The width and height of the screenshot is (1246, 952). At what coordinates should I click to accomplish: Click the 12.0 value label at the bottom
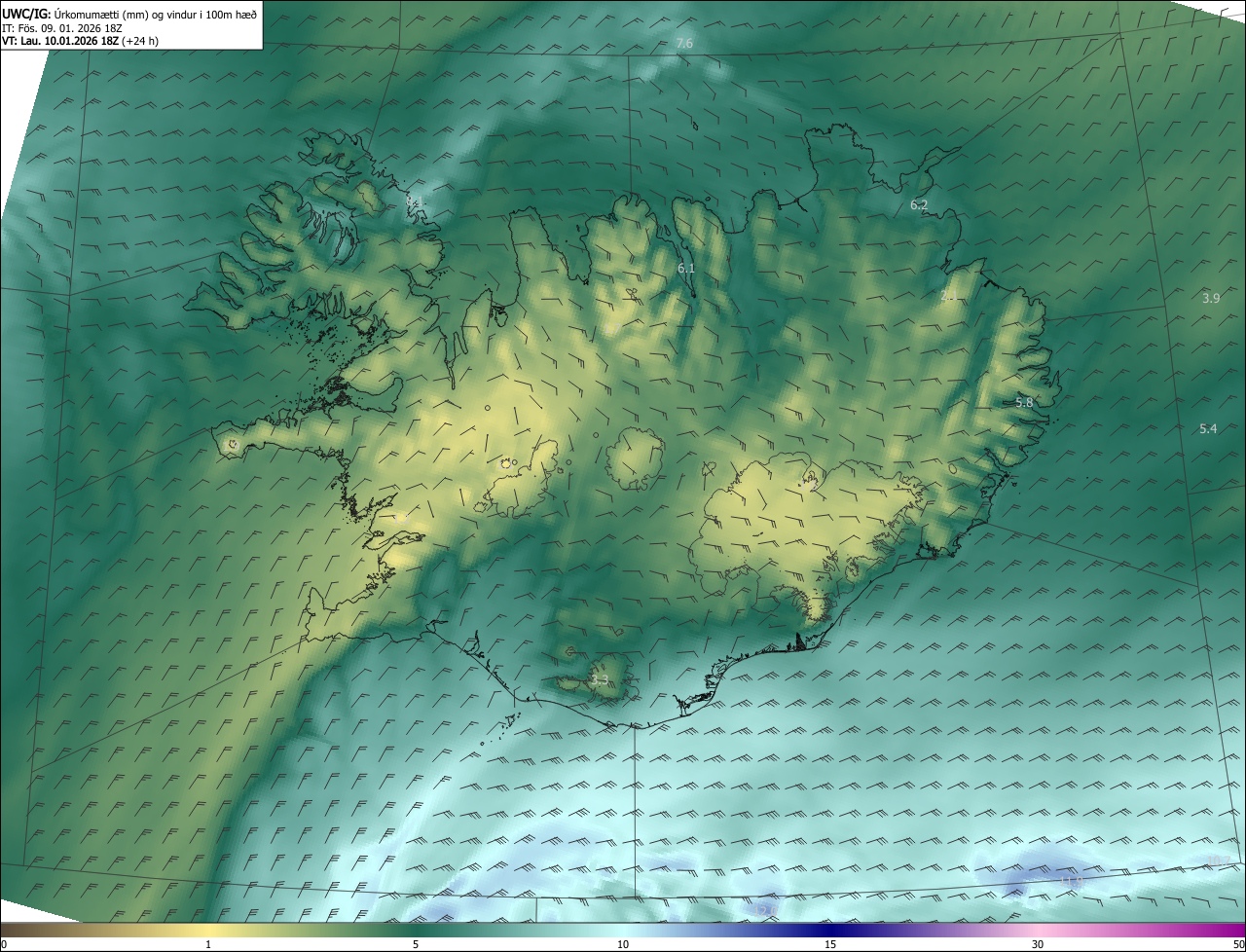pos(766,909)
